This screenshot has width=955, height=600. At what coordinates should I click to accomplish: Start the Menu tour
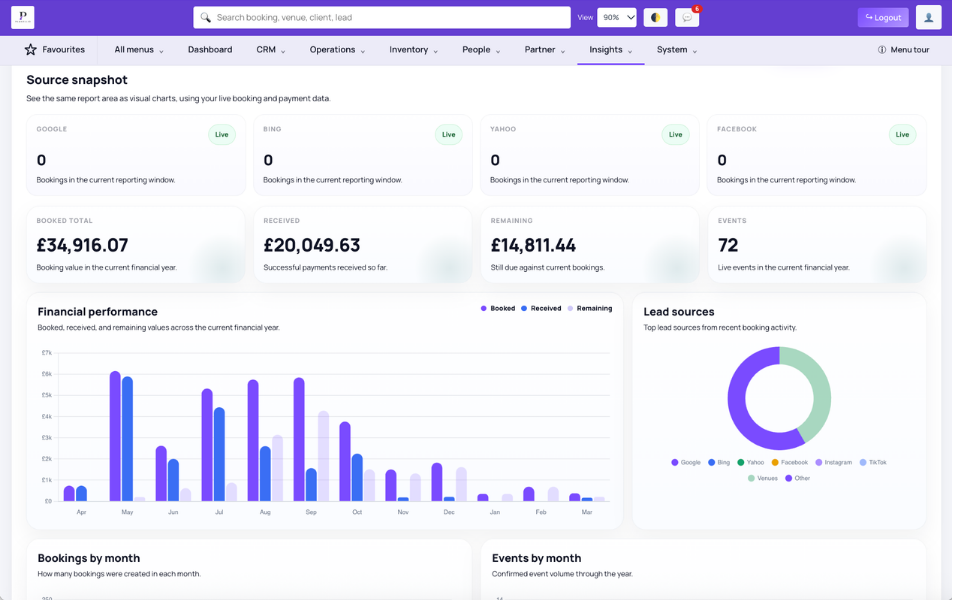904,50
